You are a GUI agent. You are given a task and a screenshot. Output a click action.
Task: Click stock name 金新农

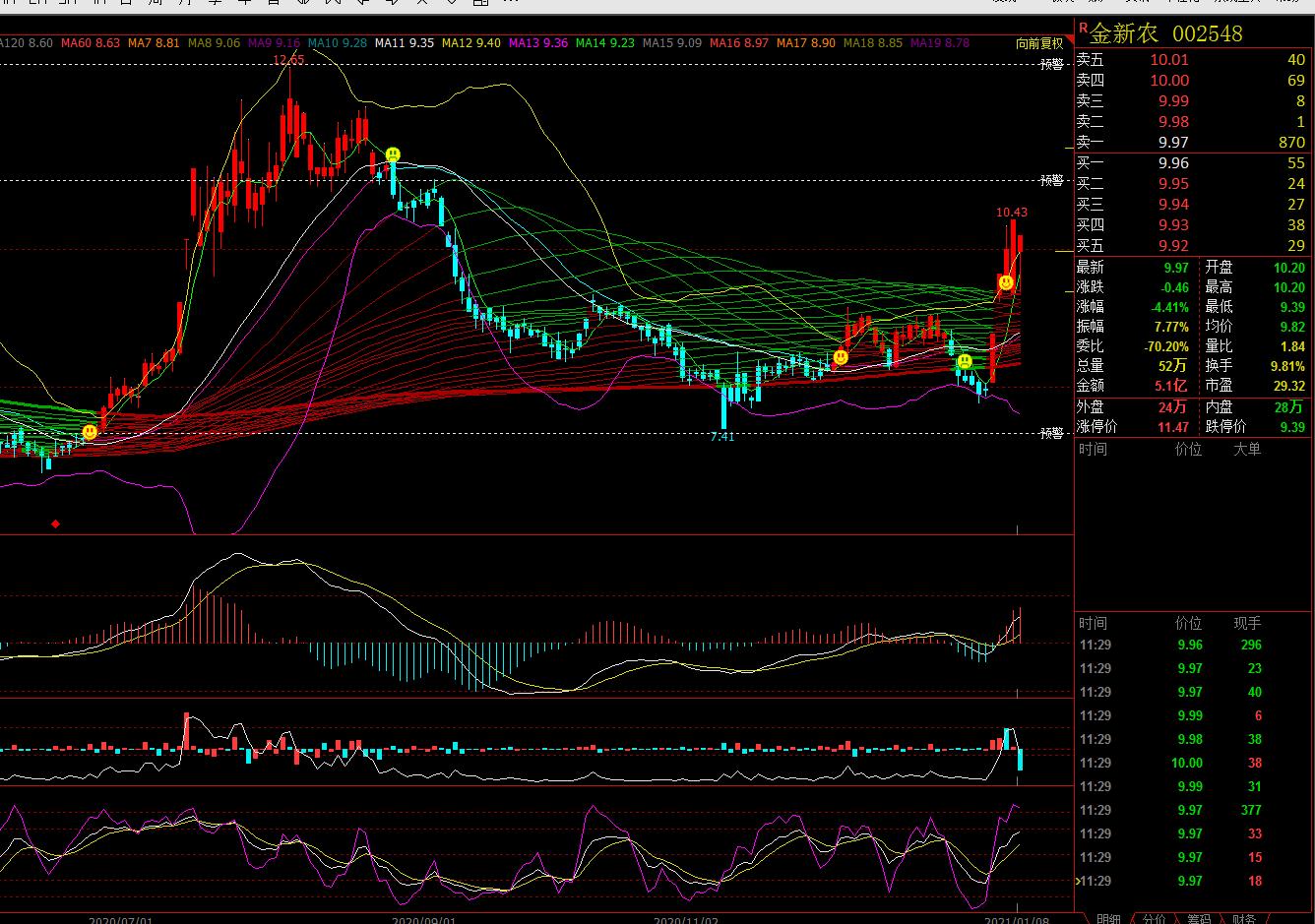(1125, 33)
